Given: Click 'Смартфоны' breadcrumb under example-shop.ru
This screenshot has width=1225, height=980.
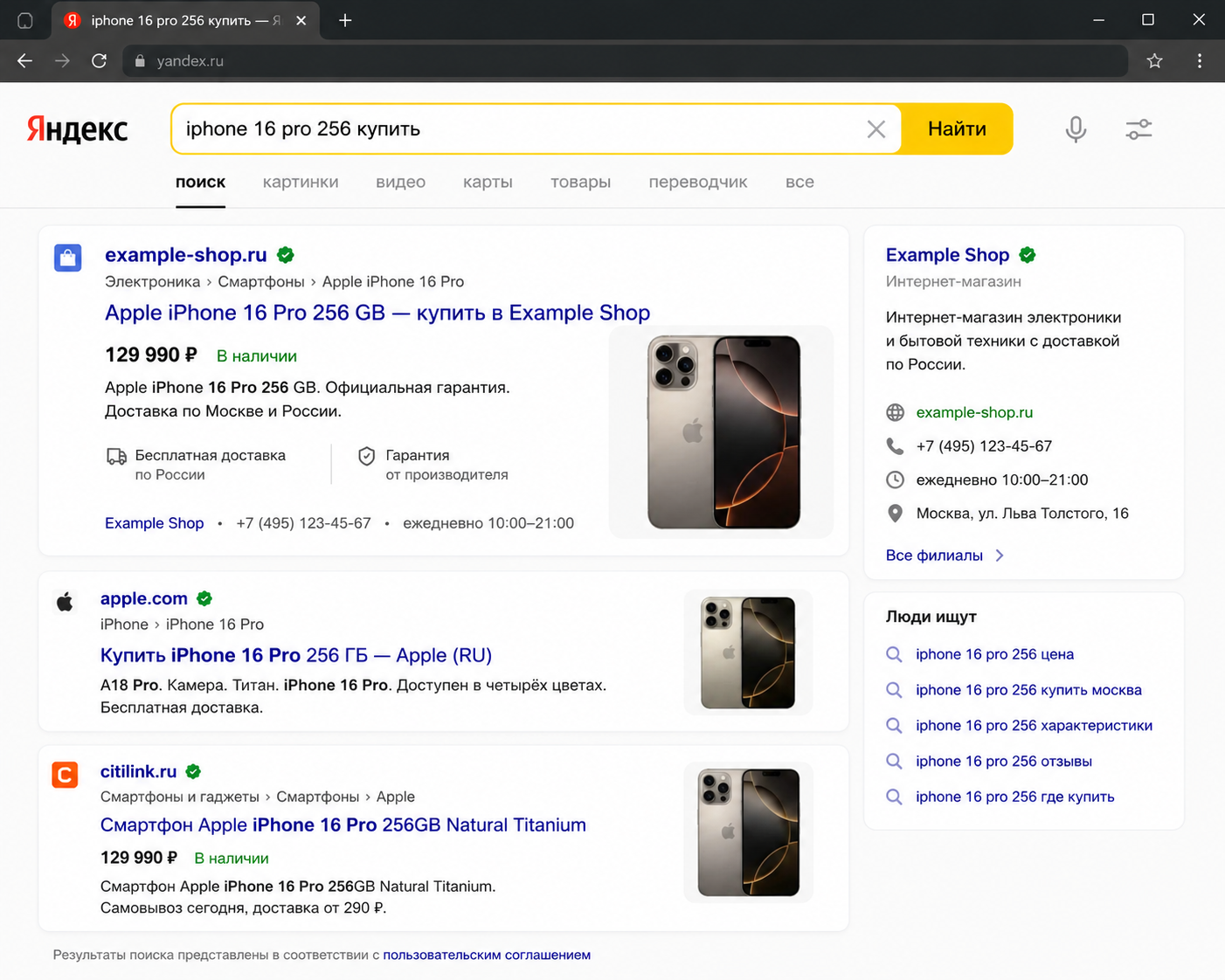Looking at the screenshot, I should [x=261, y=282].
